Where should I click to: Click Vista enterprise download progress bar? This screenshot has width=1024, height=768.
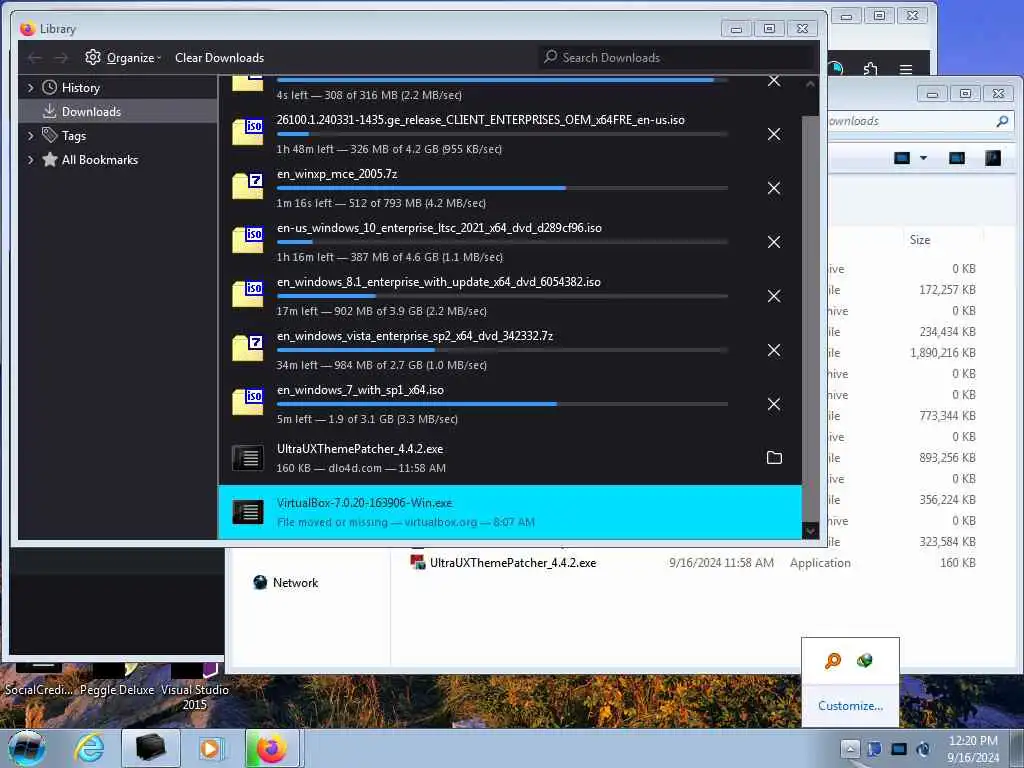pos(502,350)
